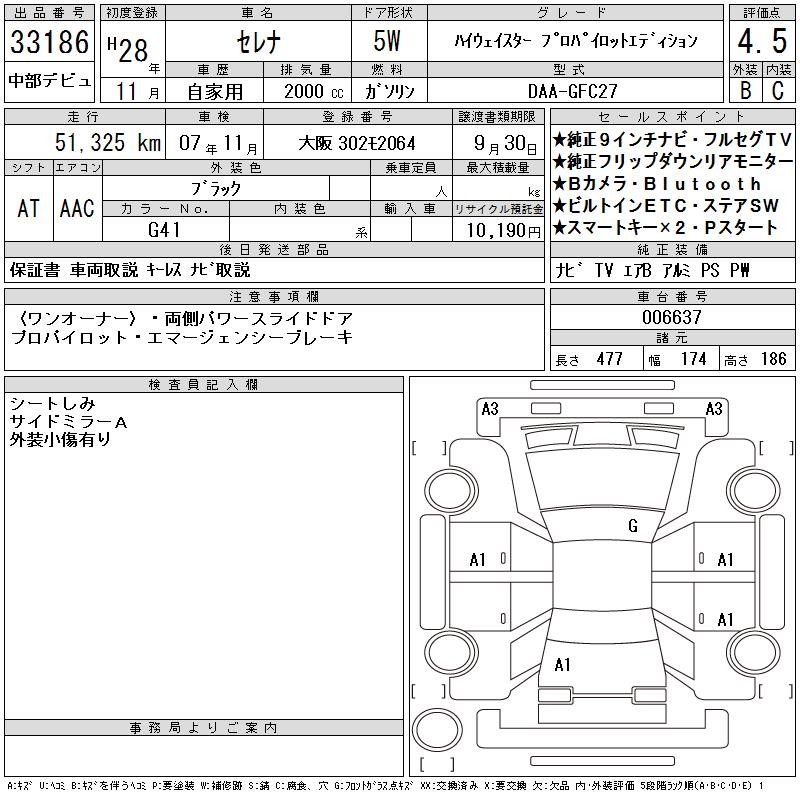800x800 pixels.
Task: Select sales point ビルトインETC・ステアSW
Action: [x=666, y=206]
